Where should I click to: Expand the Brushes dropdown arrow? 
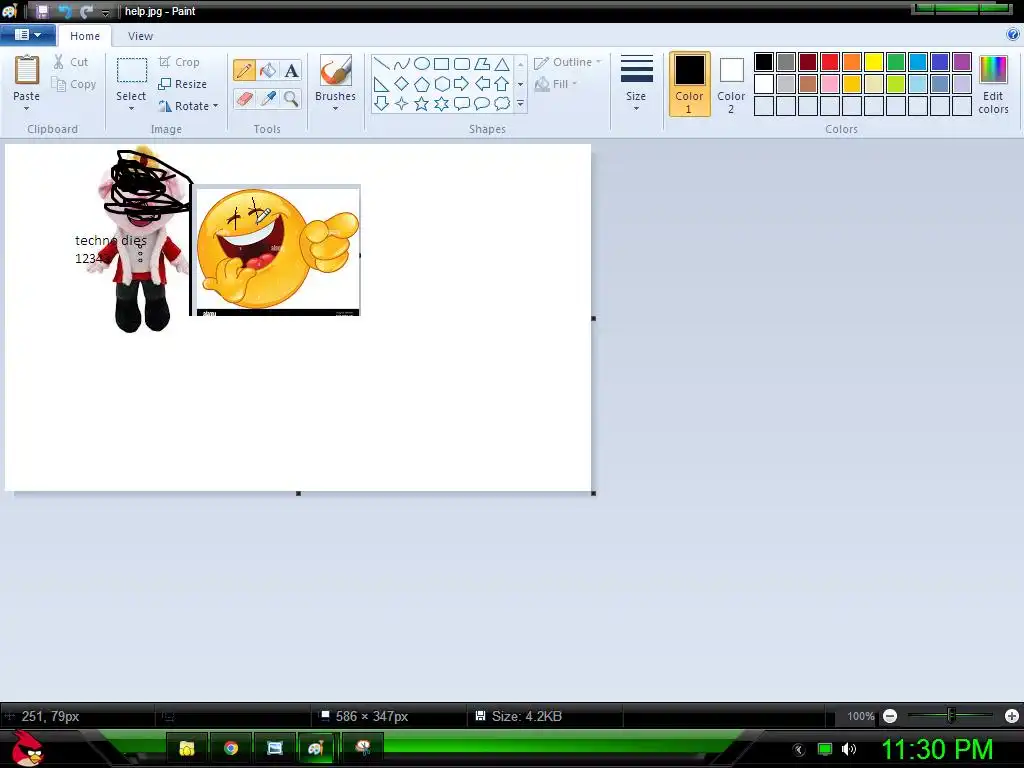[335, 108]
